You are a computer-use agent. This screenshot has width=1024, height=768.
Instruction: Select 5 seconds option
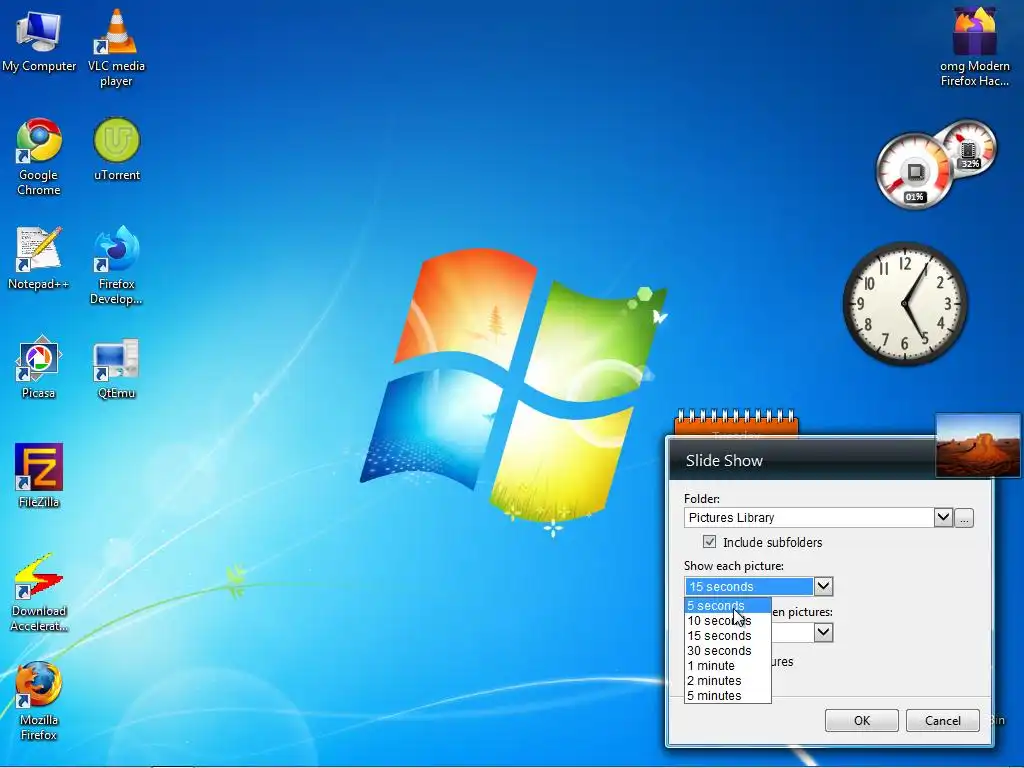click(x=728, y=605)
